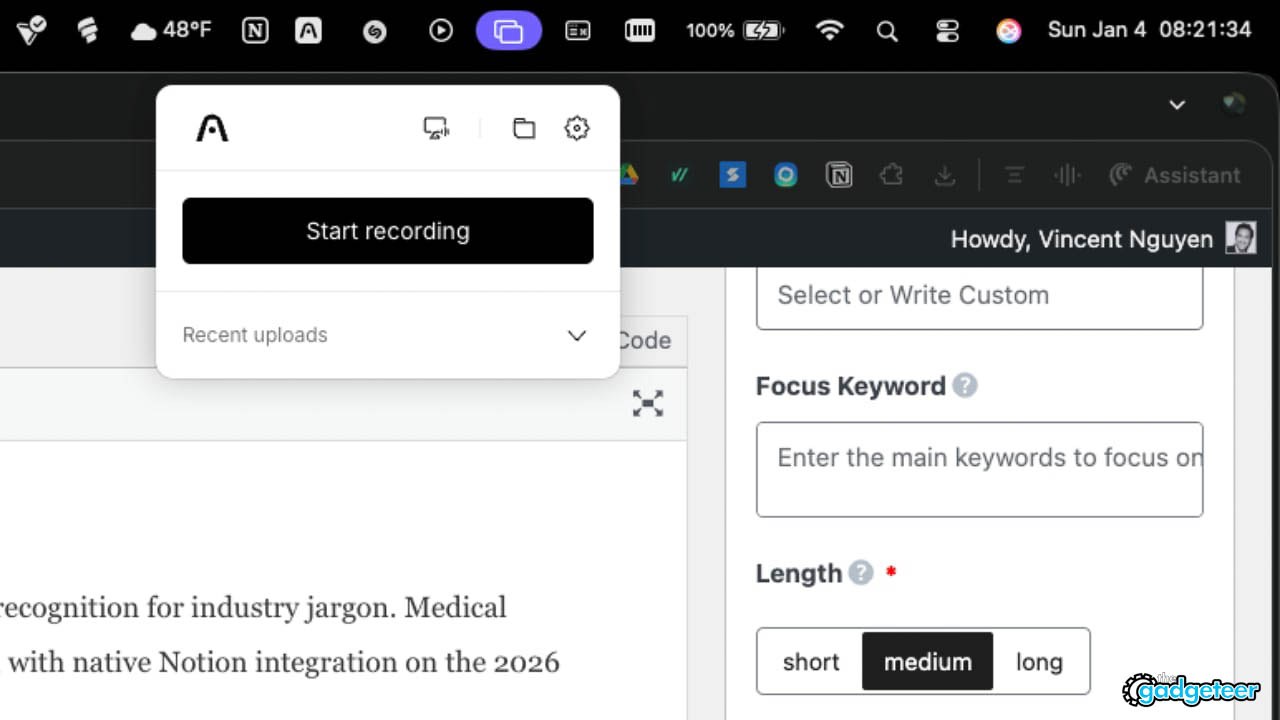Open the settings gear in the recording popup
The height and width of the screenshot is (720, 1280).
click(577, 128)
